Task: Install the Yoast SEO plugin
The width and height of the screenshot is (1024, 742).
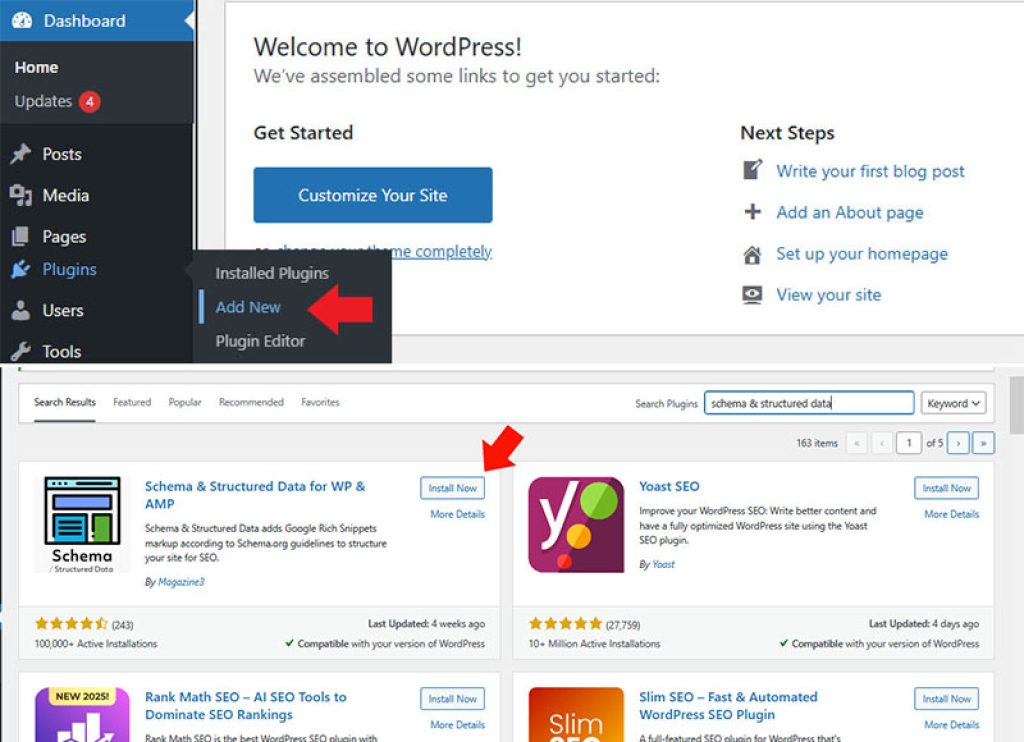Action: pyautogui.click(x=946, y=488)
